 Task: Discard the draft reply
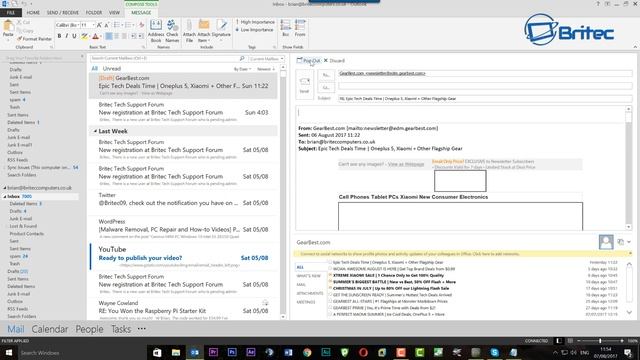click(x=334, y=60)
